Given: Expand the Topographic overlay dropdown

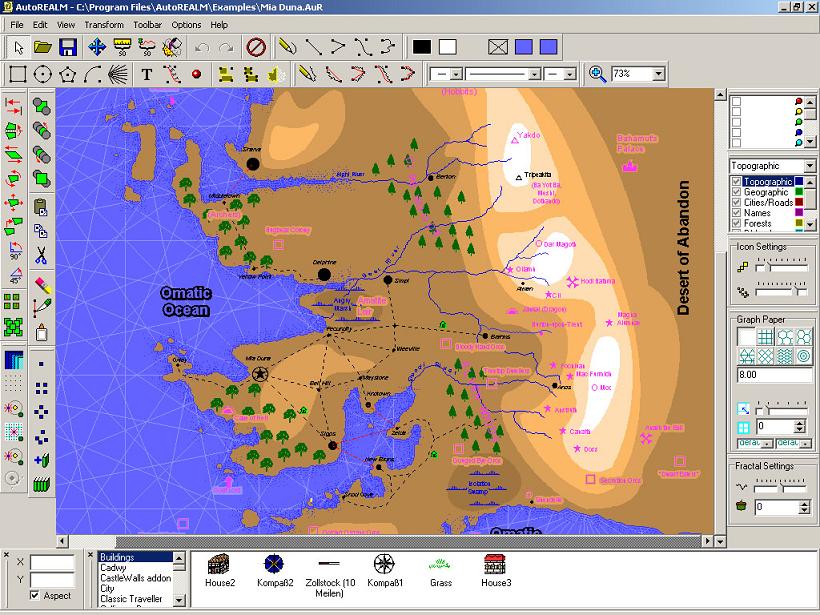Looking at the screenshot, I should click(809, 166).
